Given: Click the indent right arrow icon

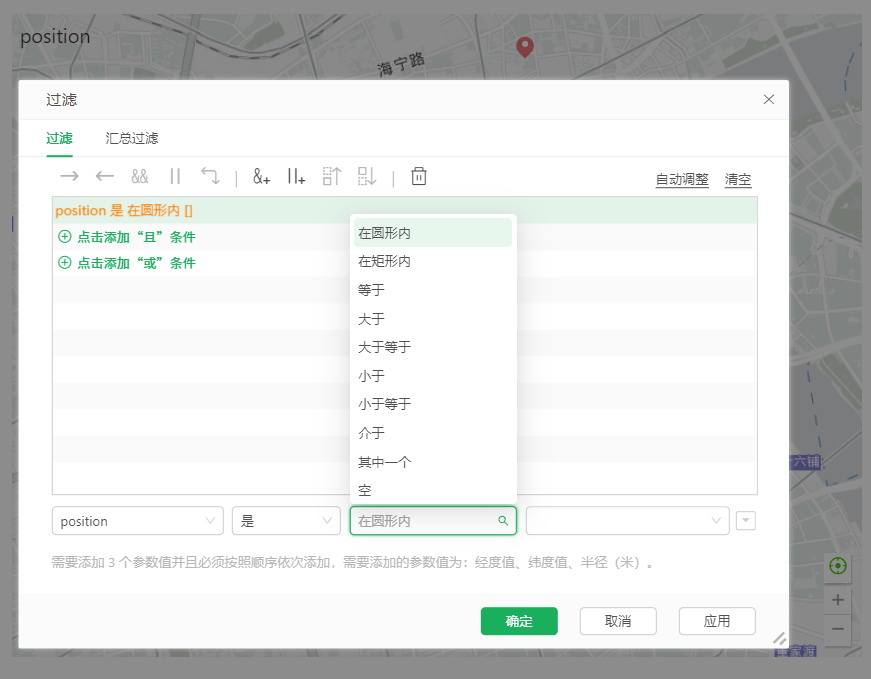Looking at the screenshot, I should [x=69, y=177].
